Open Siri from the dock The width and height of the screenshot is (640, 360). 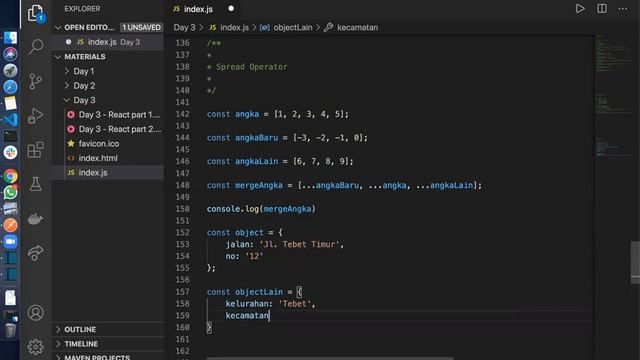(10, 54)
